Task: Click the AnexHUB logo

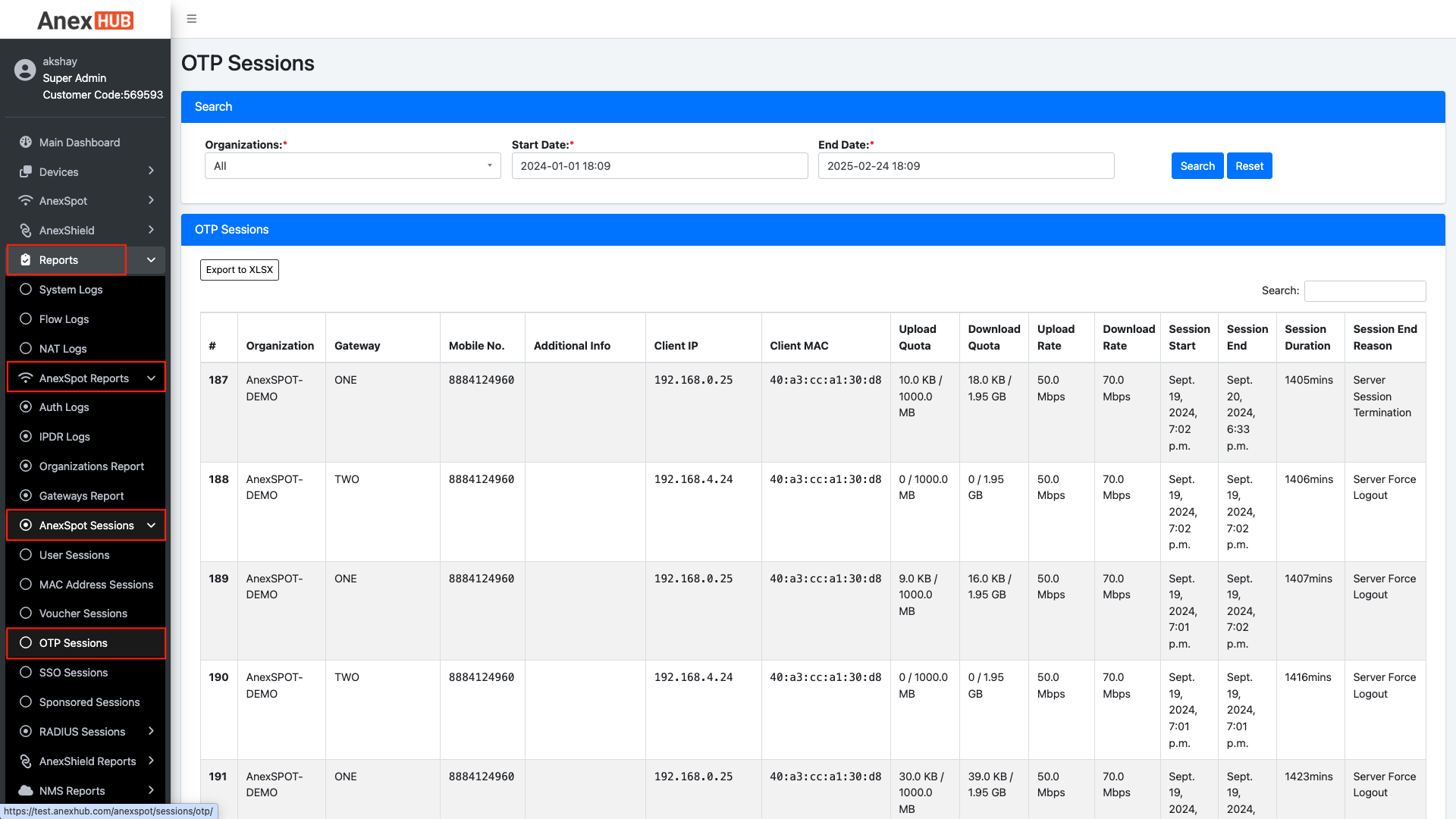Action: click(84, 20)
